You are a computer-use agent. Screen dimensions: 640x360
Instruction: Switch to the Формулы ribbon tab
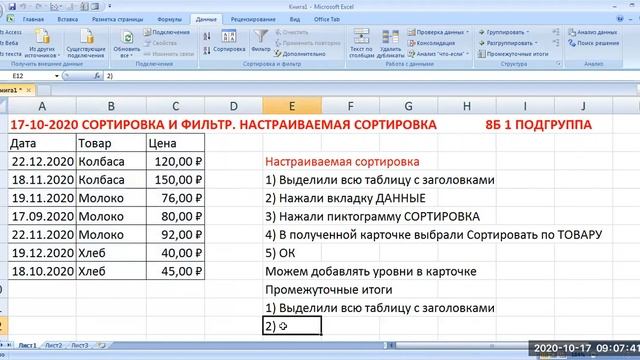coord(169,19)
